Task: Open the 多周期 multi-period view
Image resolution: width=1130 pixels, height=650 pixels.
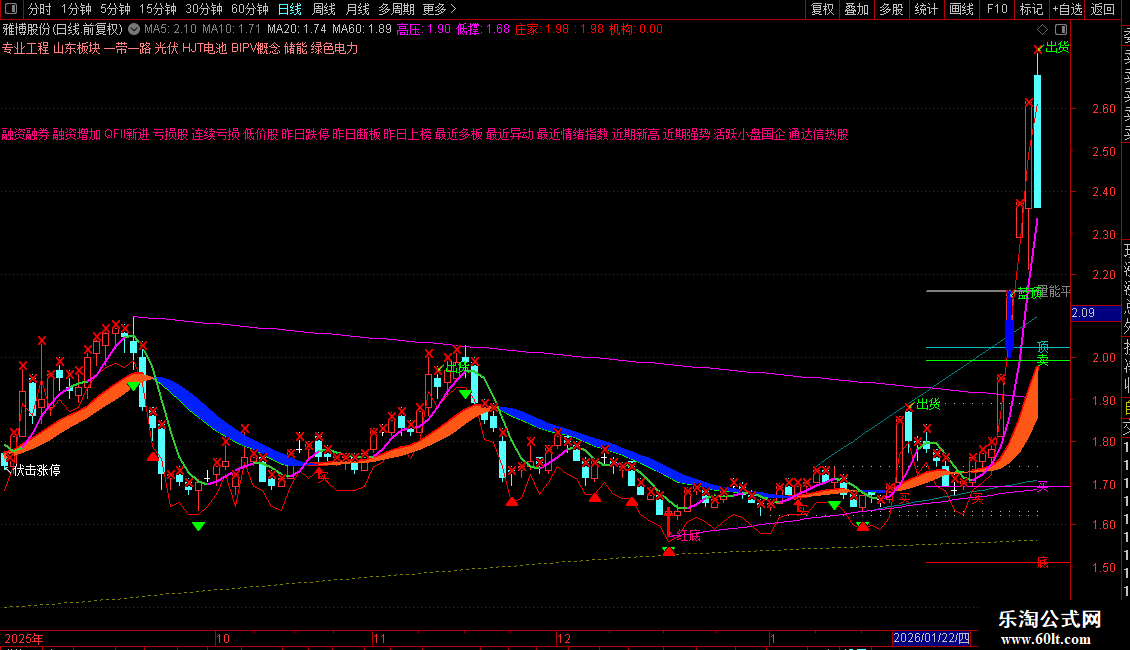Action: [396, 9]
